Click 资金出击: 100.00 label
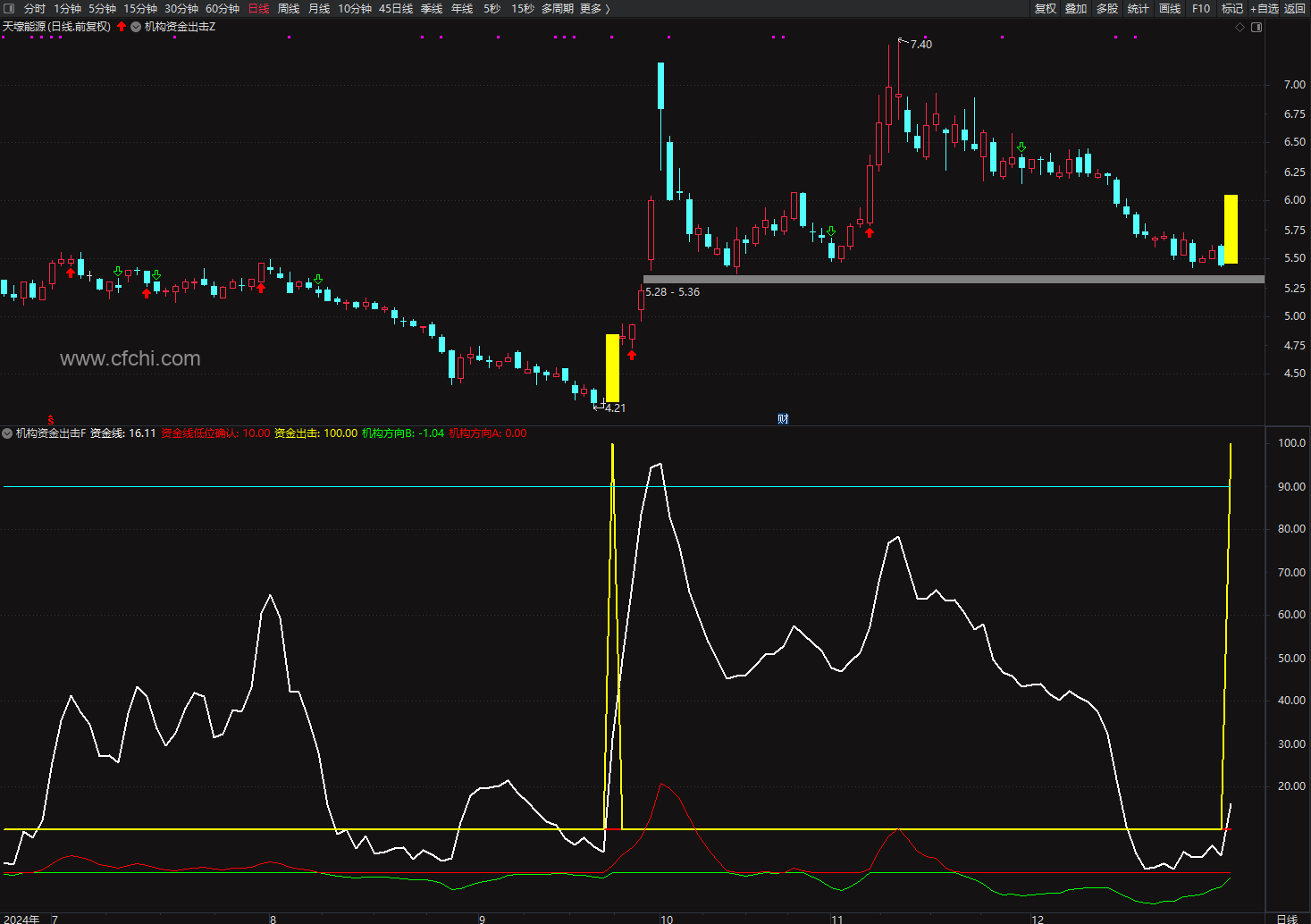 pyautogui.click(x=315, y=433)
